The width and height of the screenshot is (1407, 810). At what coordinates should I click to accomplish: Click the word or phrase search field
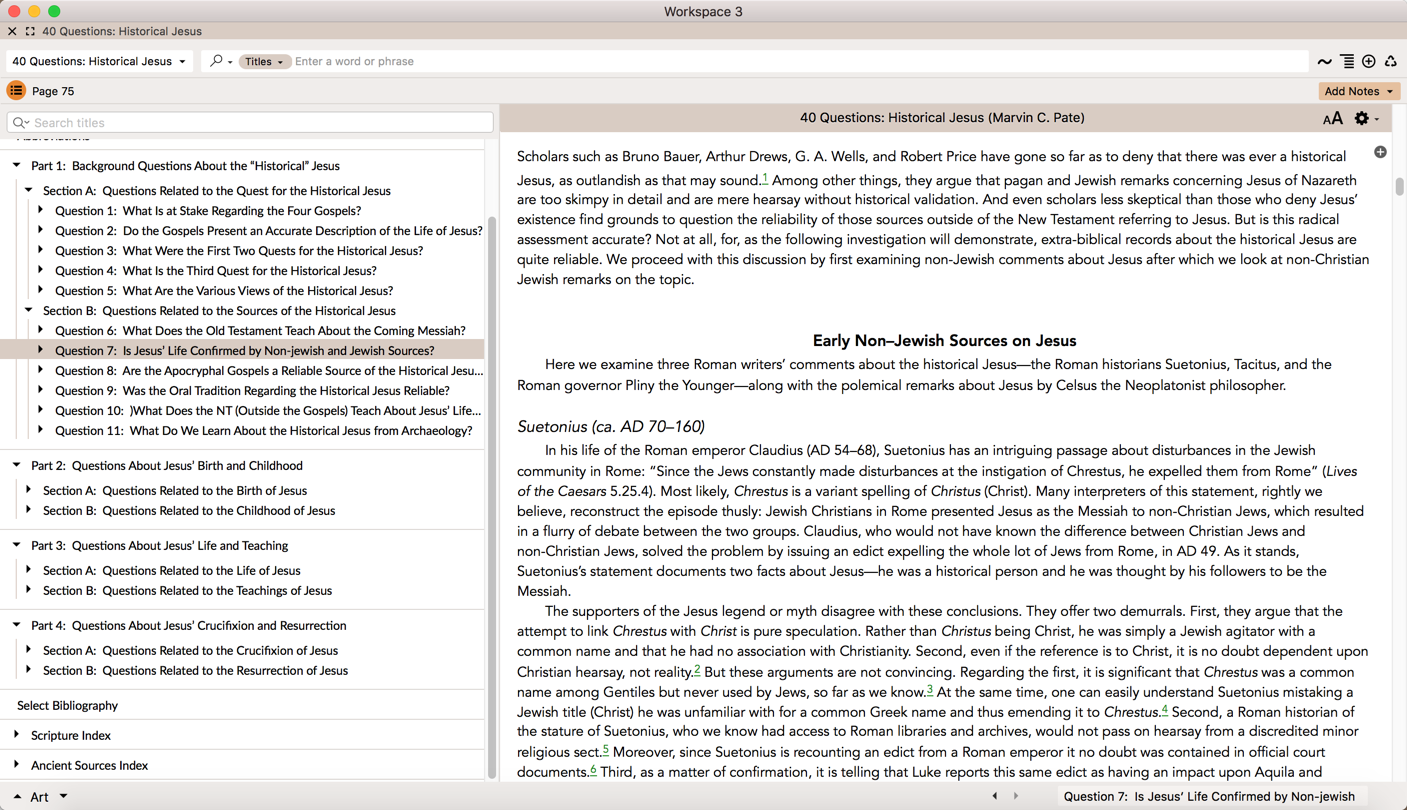click(798, 62)
